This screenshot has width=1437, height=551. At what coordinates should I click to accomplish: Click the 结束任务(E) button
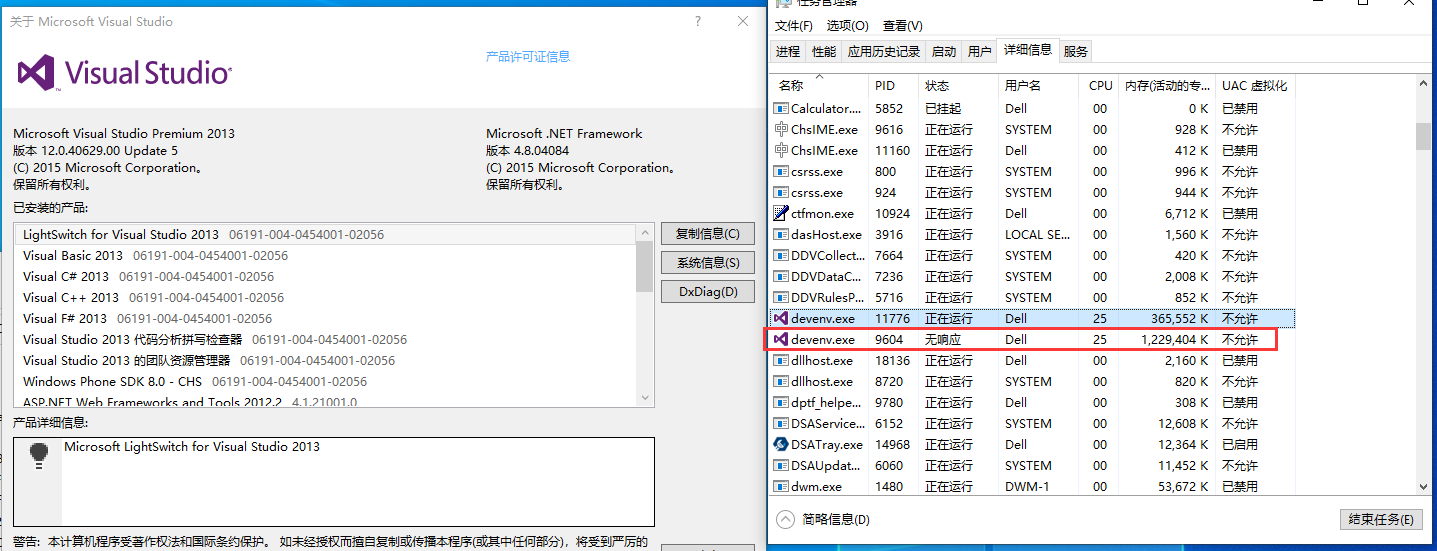coord(1380,519)
